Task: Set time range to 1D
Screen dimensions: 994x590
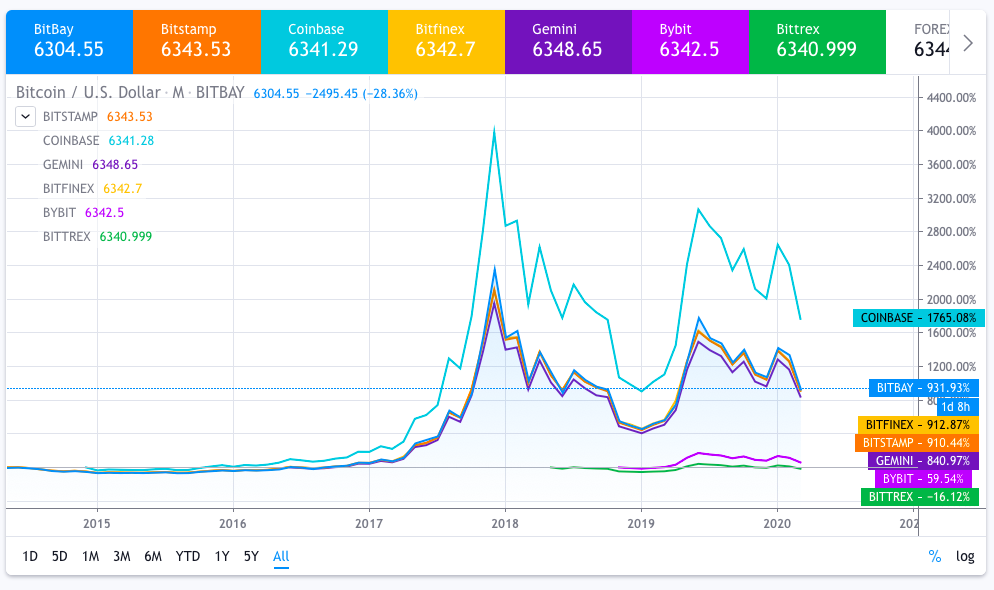Action: (x=30, y=556)
